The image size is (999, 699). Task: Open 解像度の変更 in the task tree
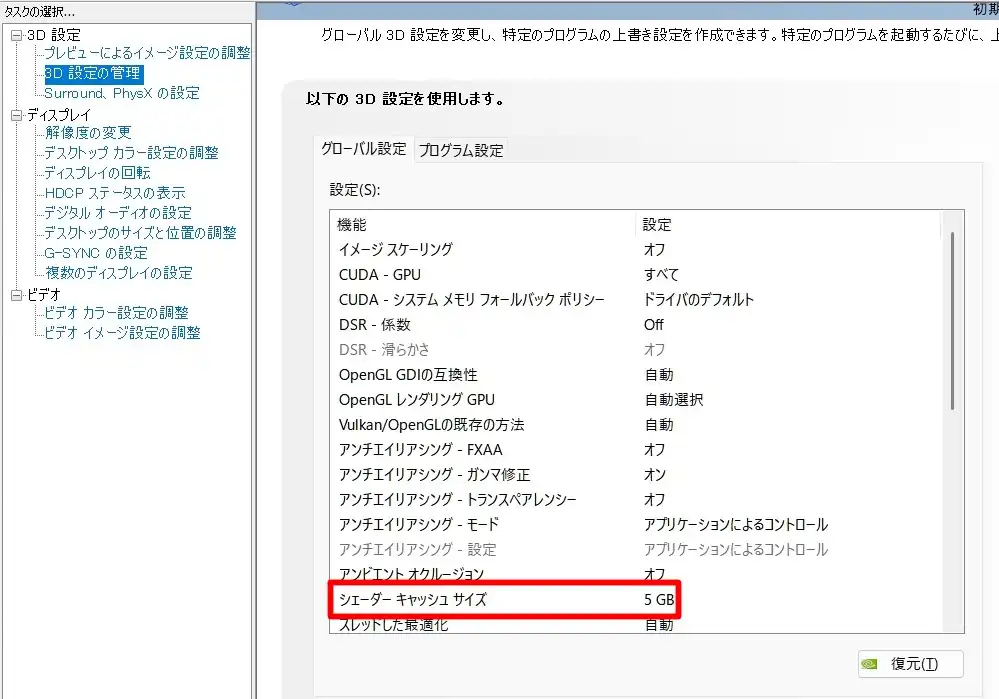pos(88,133)
